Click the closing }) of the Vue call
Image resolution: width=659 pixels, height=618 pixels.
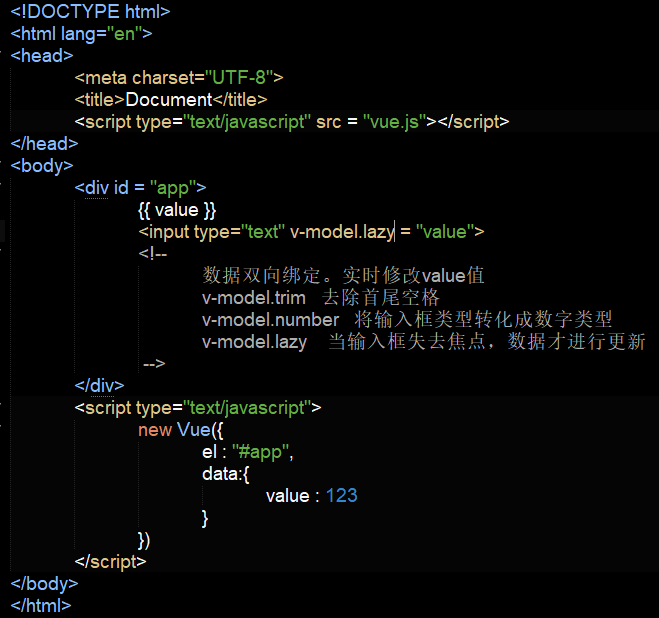click(144, 541)
